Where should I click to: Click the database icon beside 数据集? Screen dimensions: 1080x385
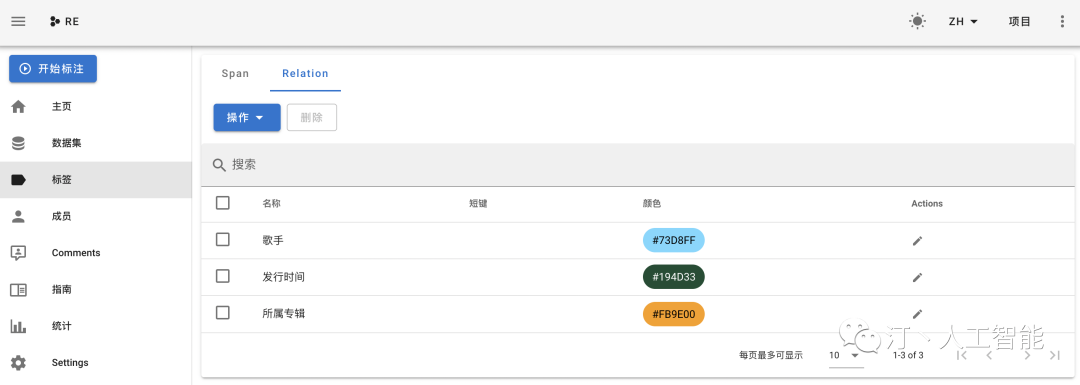click(x=19, y=143)
